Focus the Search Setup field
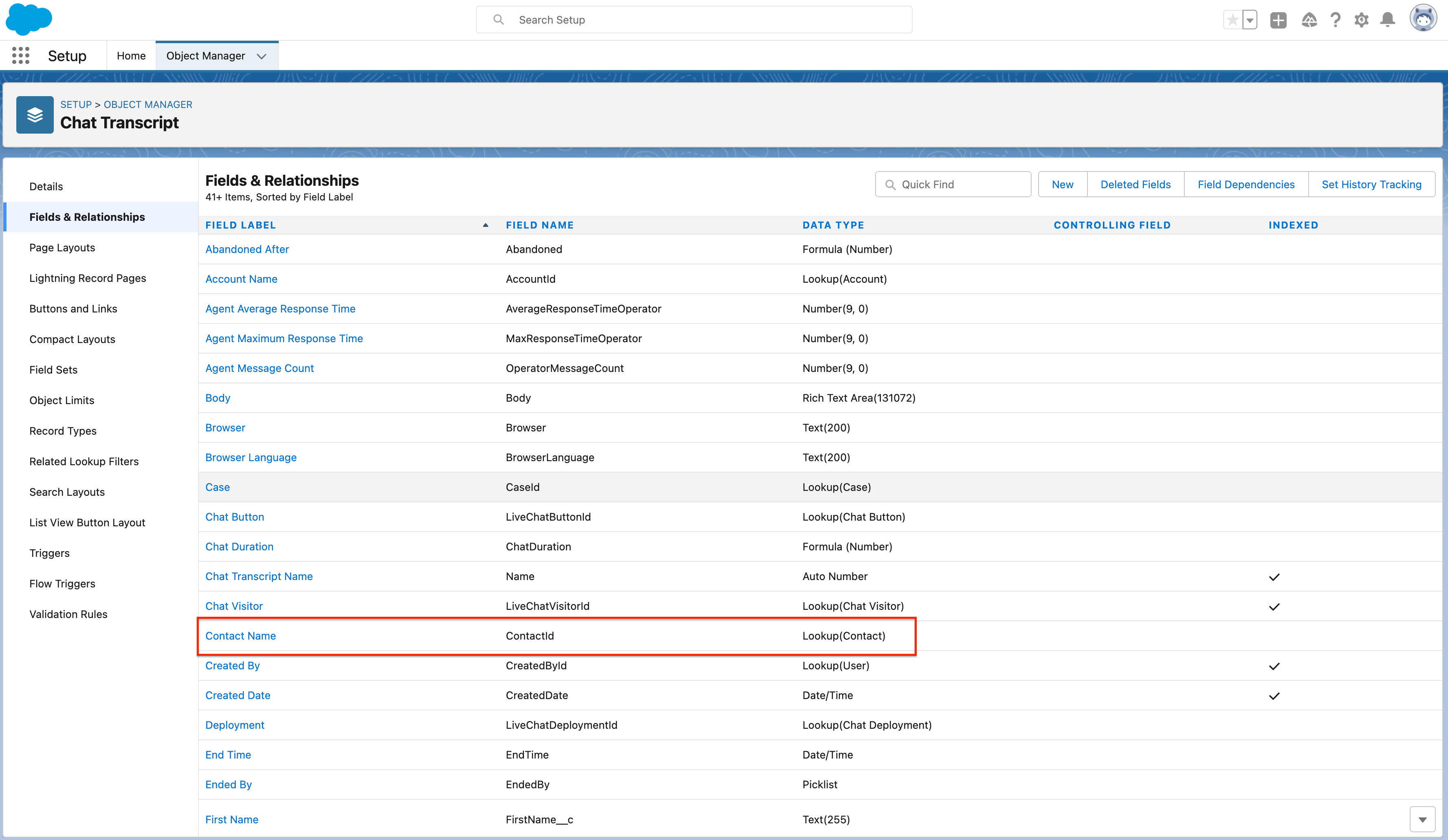Image resolution: width=1448 pixels, height=840 pixels. point(693,20)
